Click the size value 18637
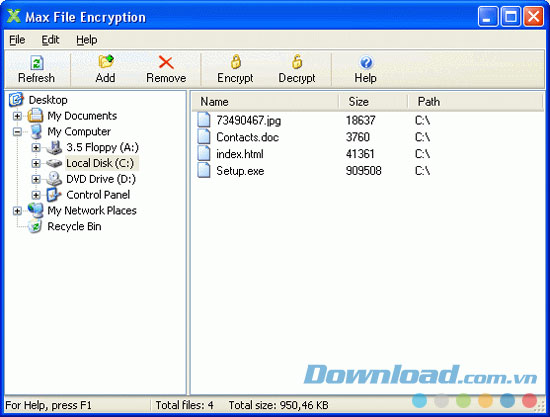 coord(361,120)
